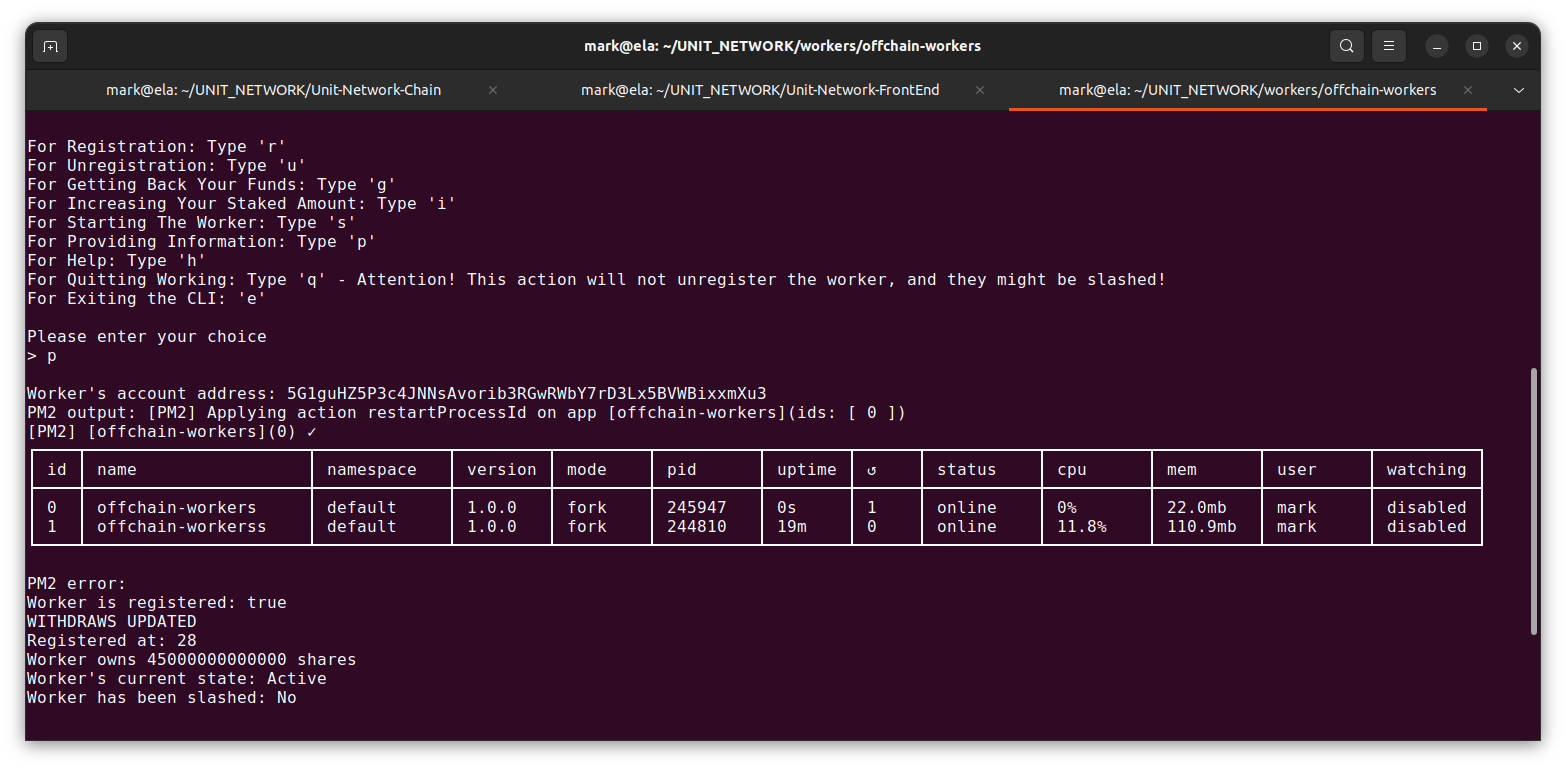Close the Unit-Network-Chain tab
The width and height of the screenshot is (1566, 769).
[x=493, y=90]
